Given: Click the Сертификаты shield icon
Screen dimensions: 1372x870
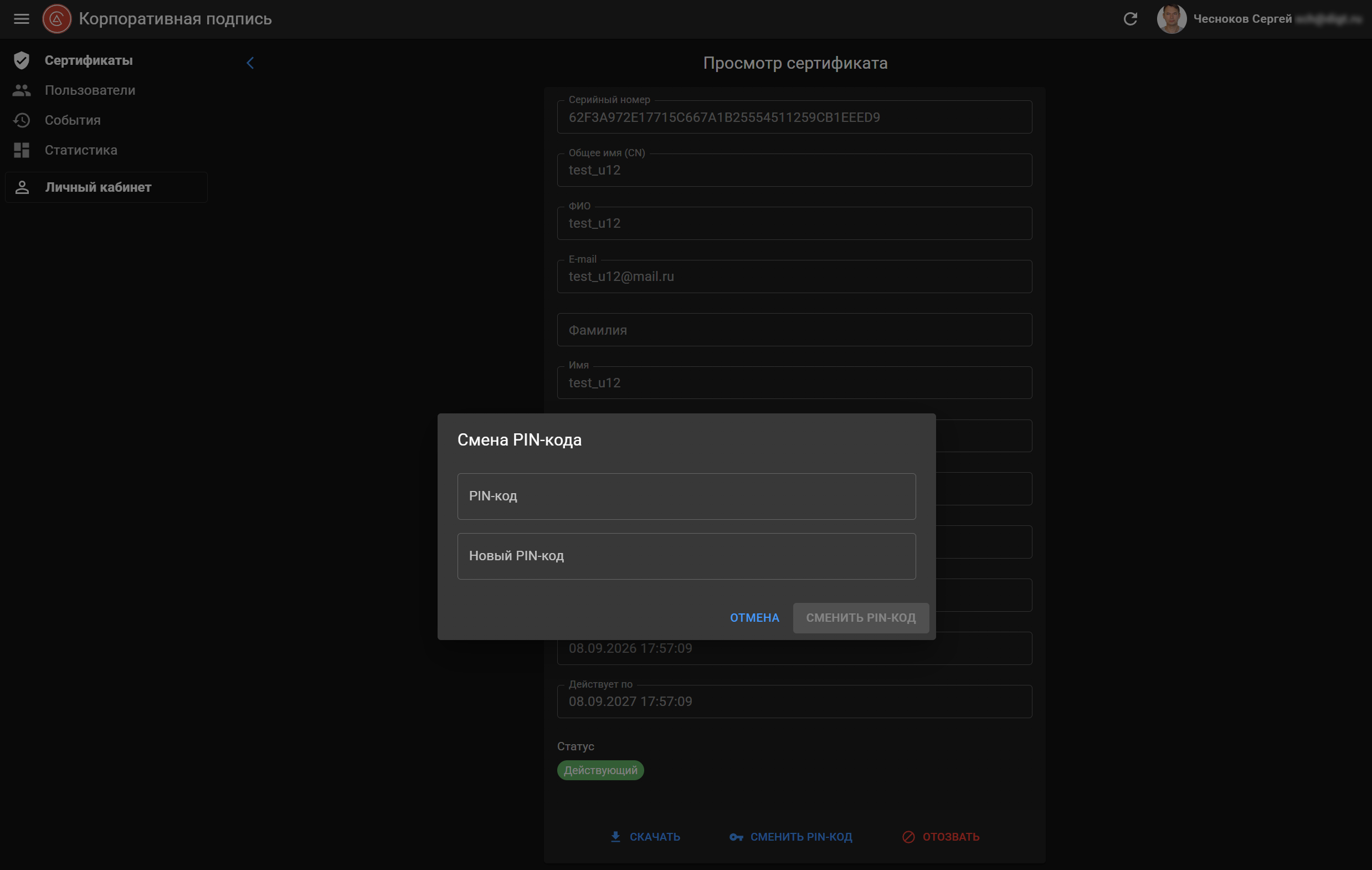Looking at the screenshot, I should tap(22, 60).
